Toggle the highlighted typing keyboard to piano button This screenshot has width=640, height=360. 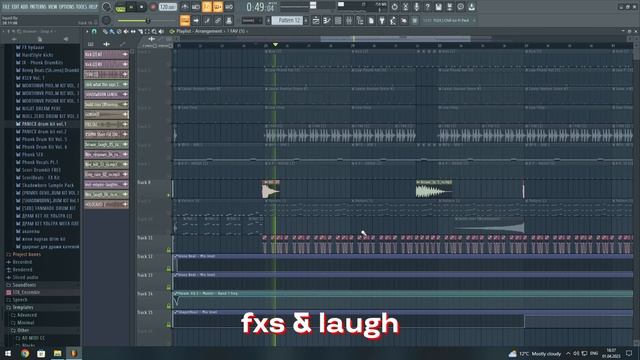pos(185,20)
